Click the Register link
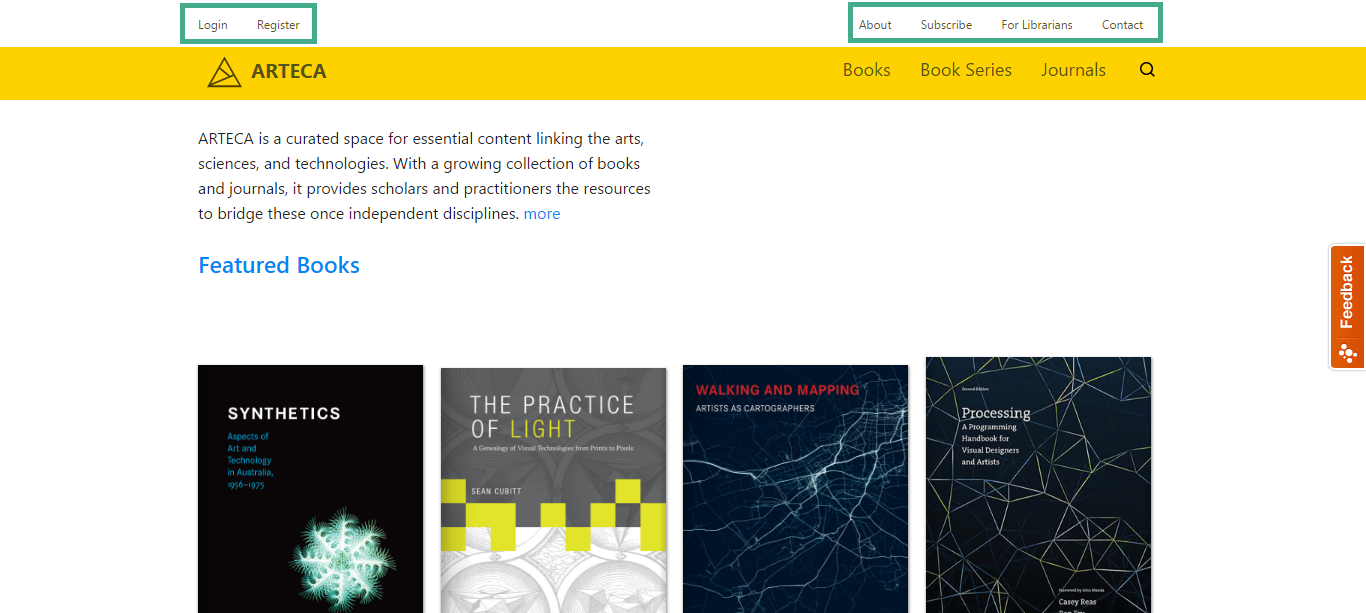This screenshot has height=613, width=1366. (278, 25)
